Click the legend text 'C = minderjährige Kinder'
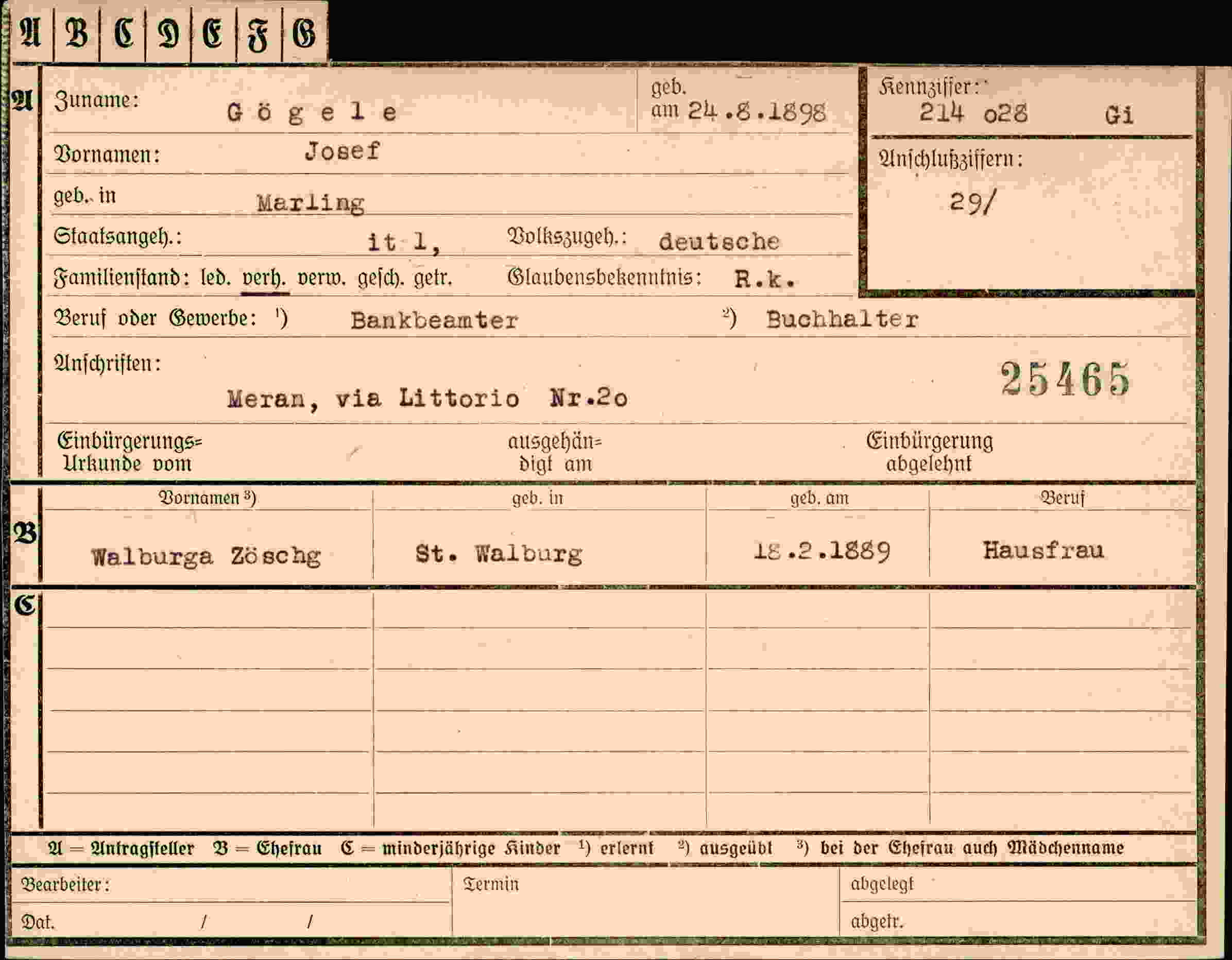The width and height of the screenshot is (1232, 960). point(450,848)
